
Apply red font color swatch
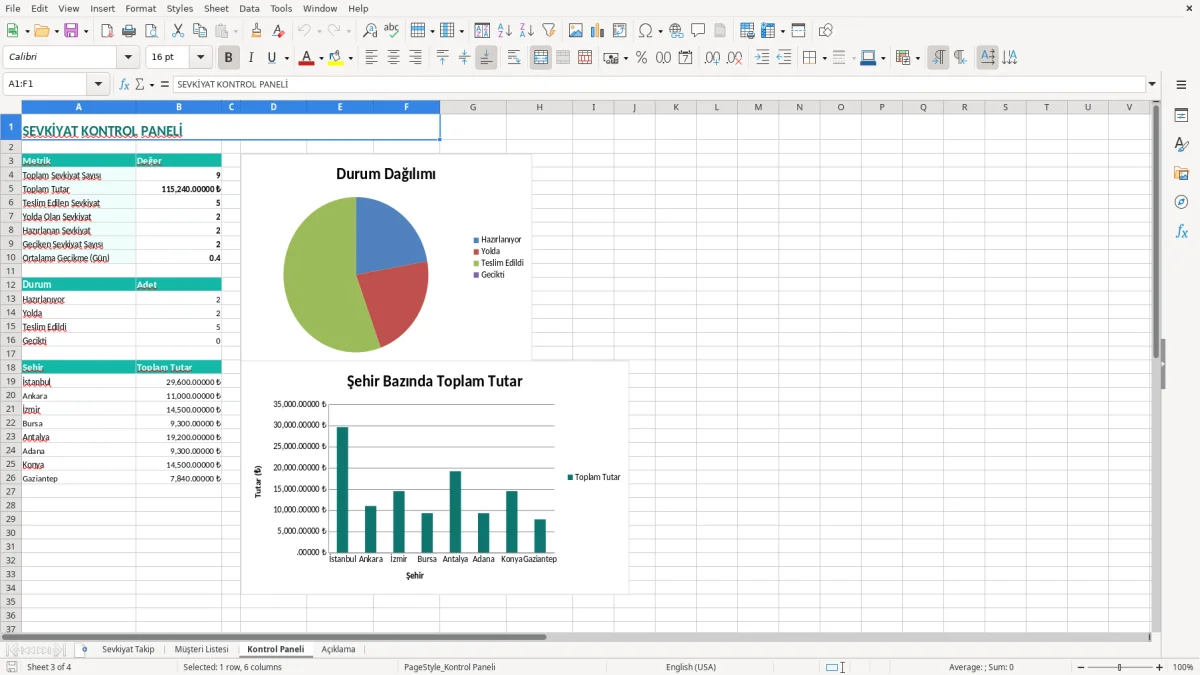click(306, 58)
